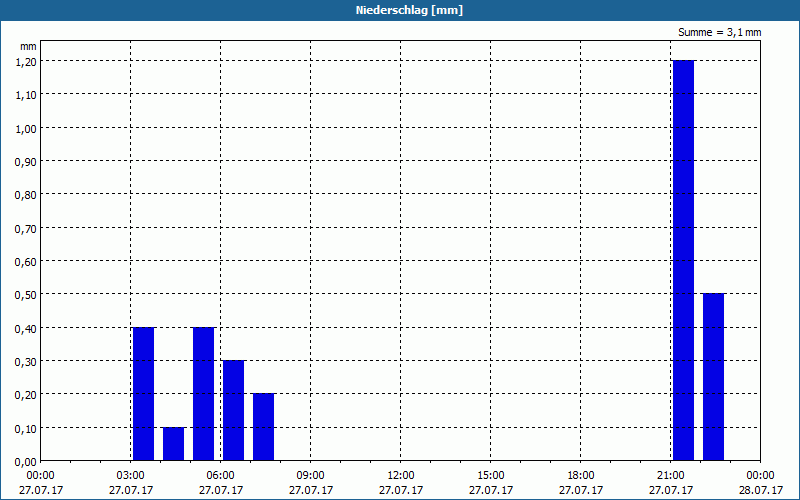Viewport: 800px width, 500px height.
Task: Click the 00:00 28.07.17 x-axis label
Action: pos(760,483)
